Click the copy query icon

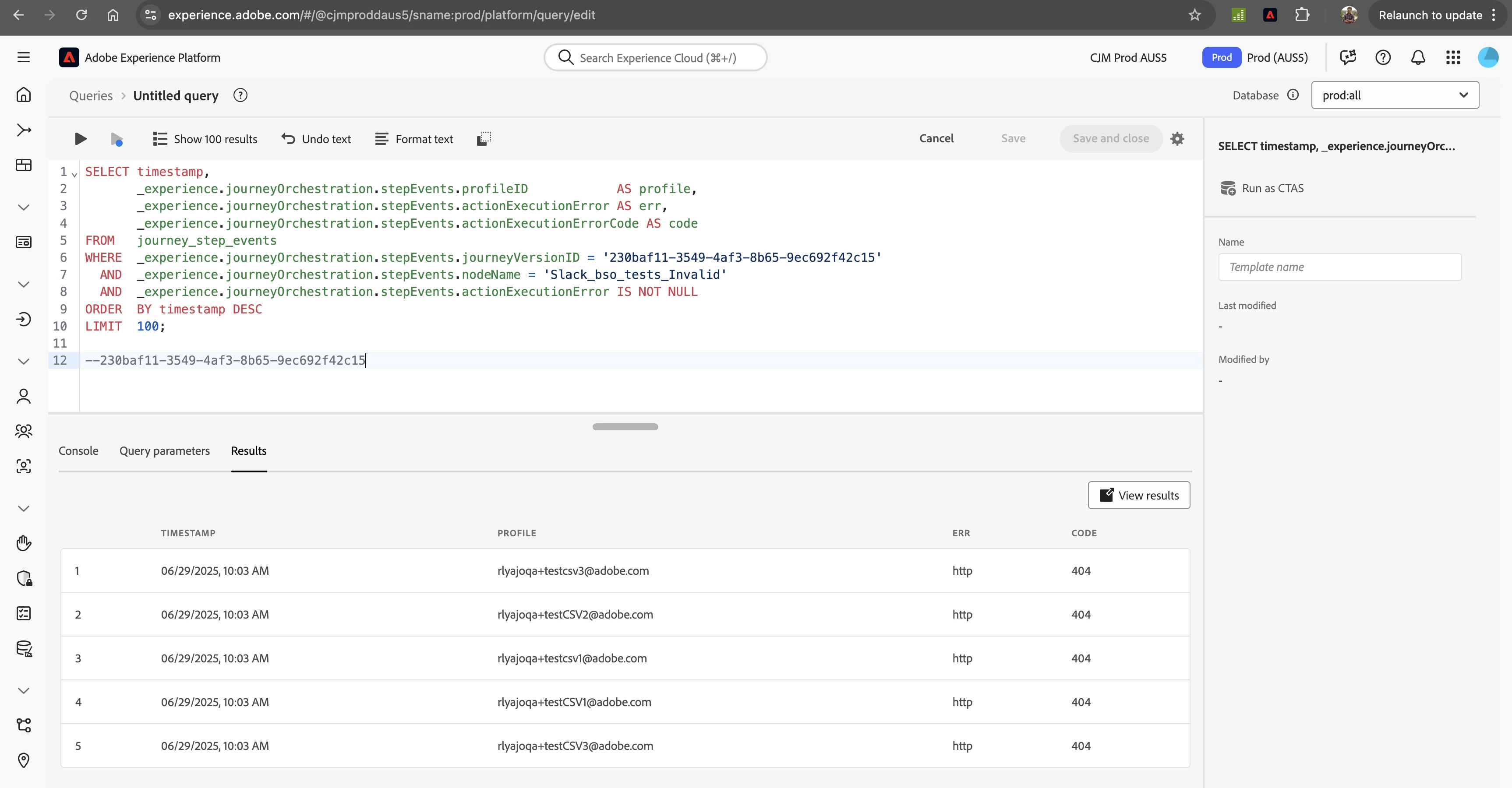pos(484,138)
